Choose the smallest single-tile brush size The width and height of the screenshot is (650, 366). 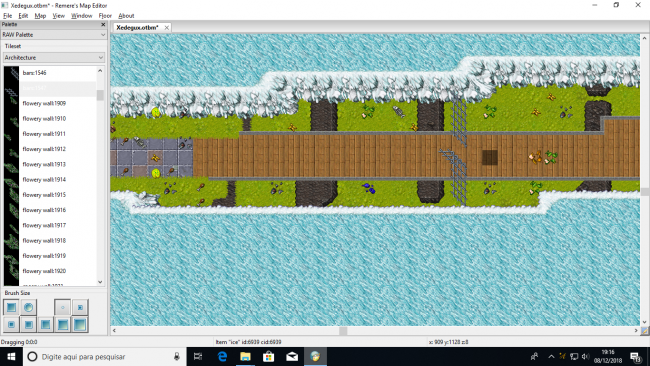[x=63, y=307]
